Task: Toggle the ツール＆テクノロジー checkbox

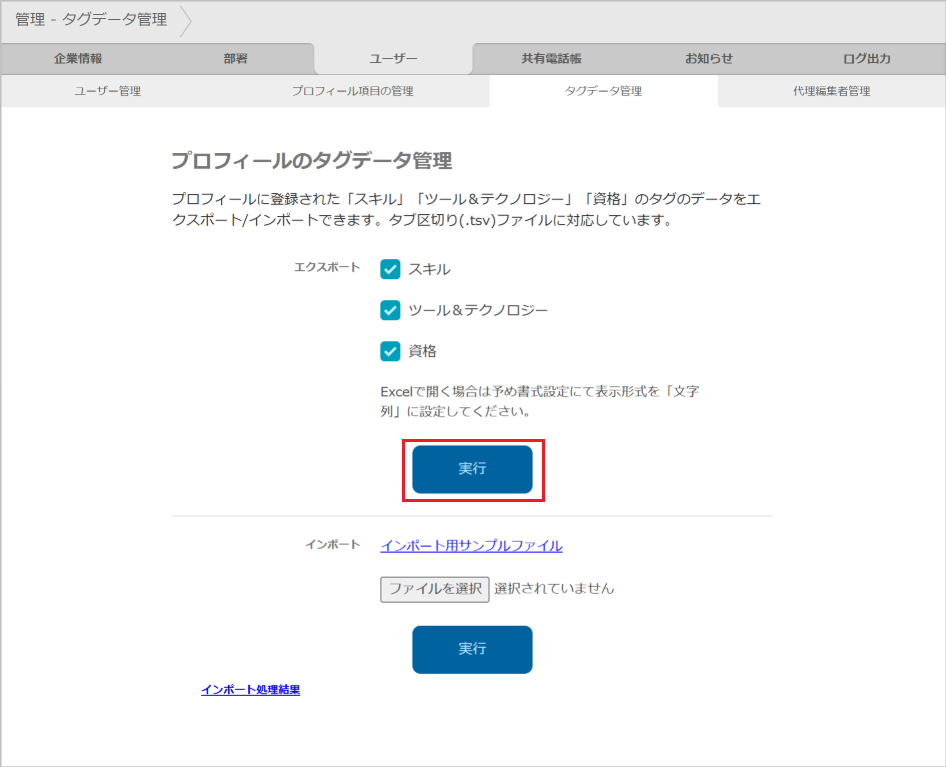Action: [x=390, y=310]
